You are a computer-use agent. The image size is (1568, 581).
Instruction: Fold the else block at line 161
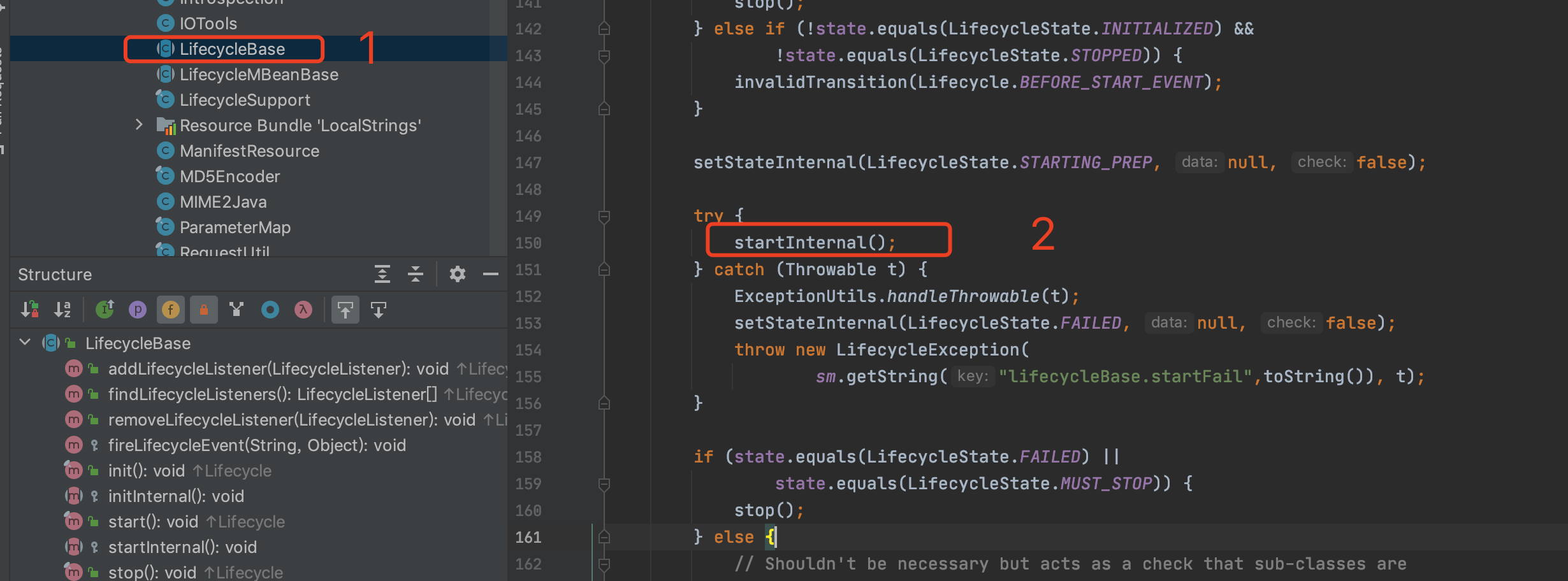604,537
